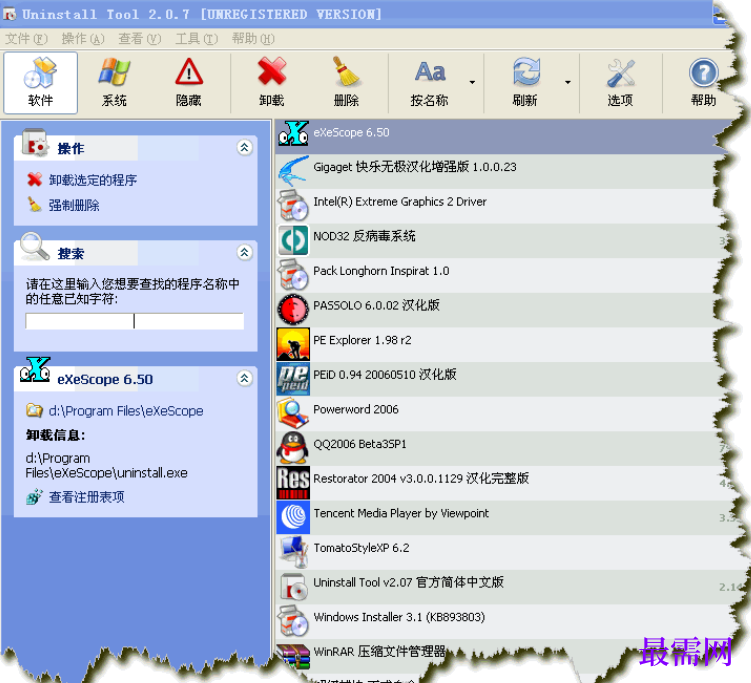Select QQ2006 penguin icon
The image size is (751, 683).
[293, 448]
